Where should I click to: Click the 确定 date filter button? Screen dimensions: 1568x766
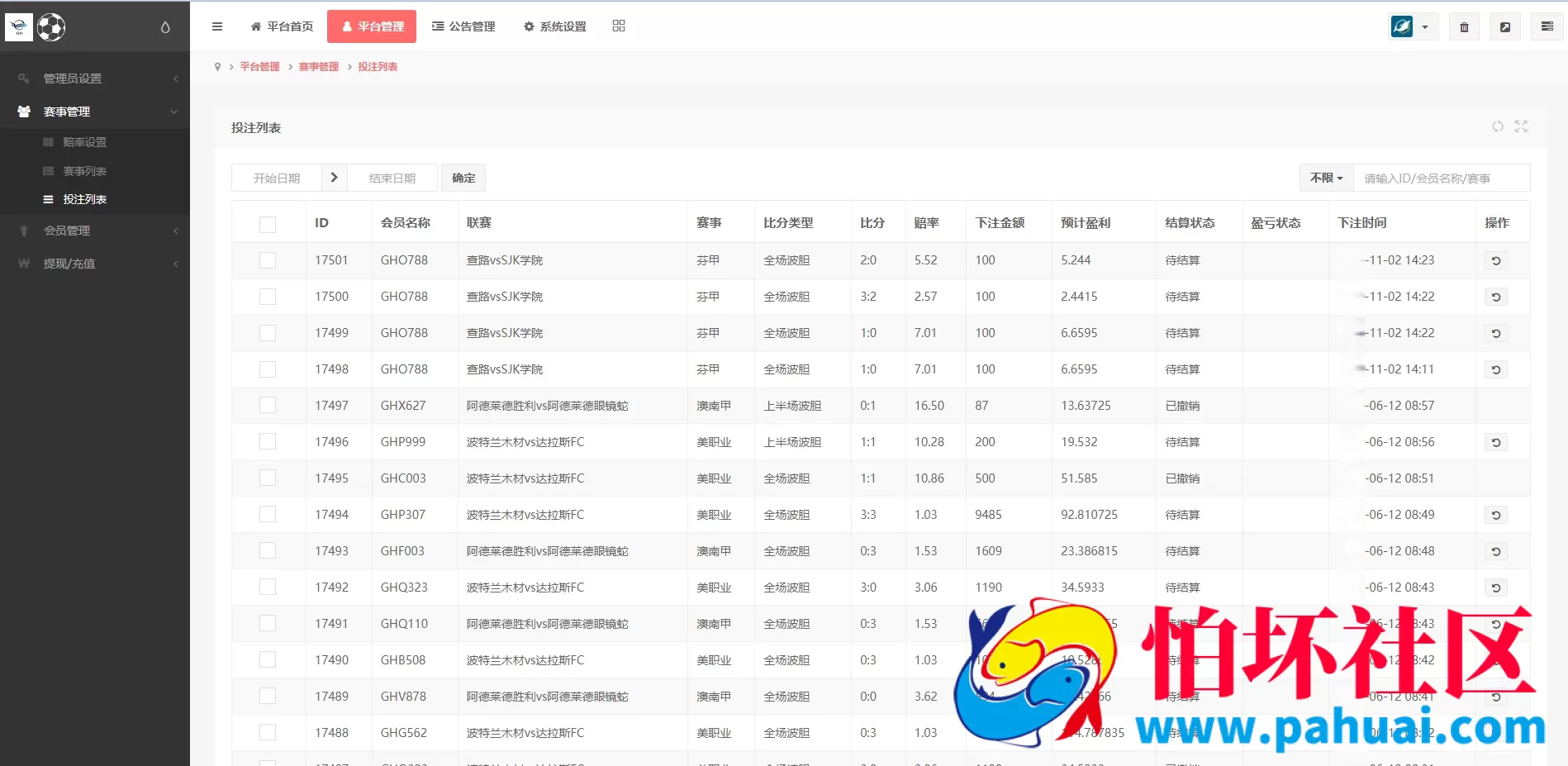pos(463,178)
